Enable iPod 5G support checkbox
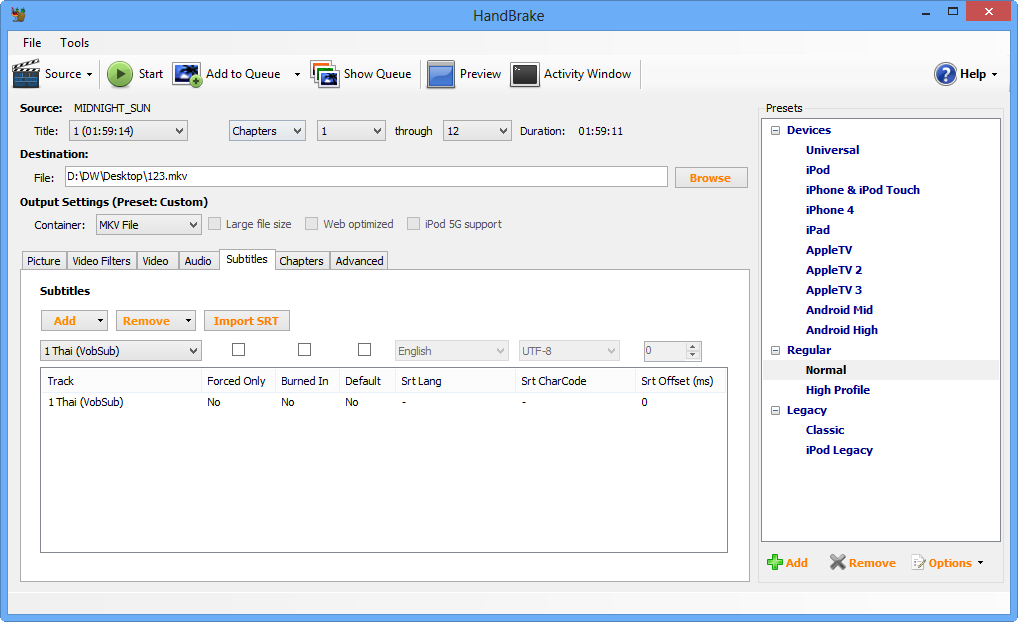1018x622 pixels. coord(413,224)
